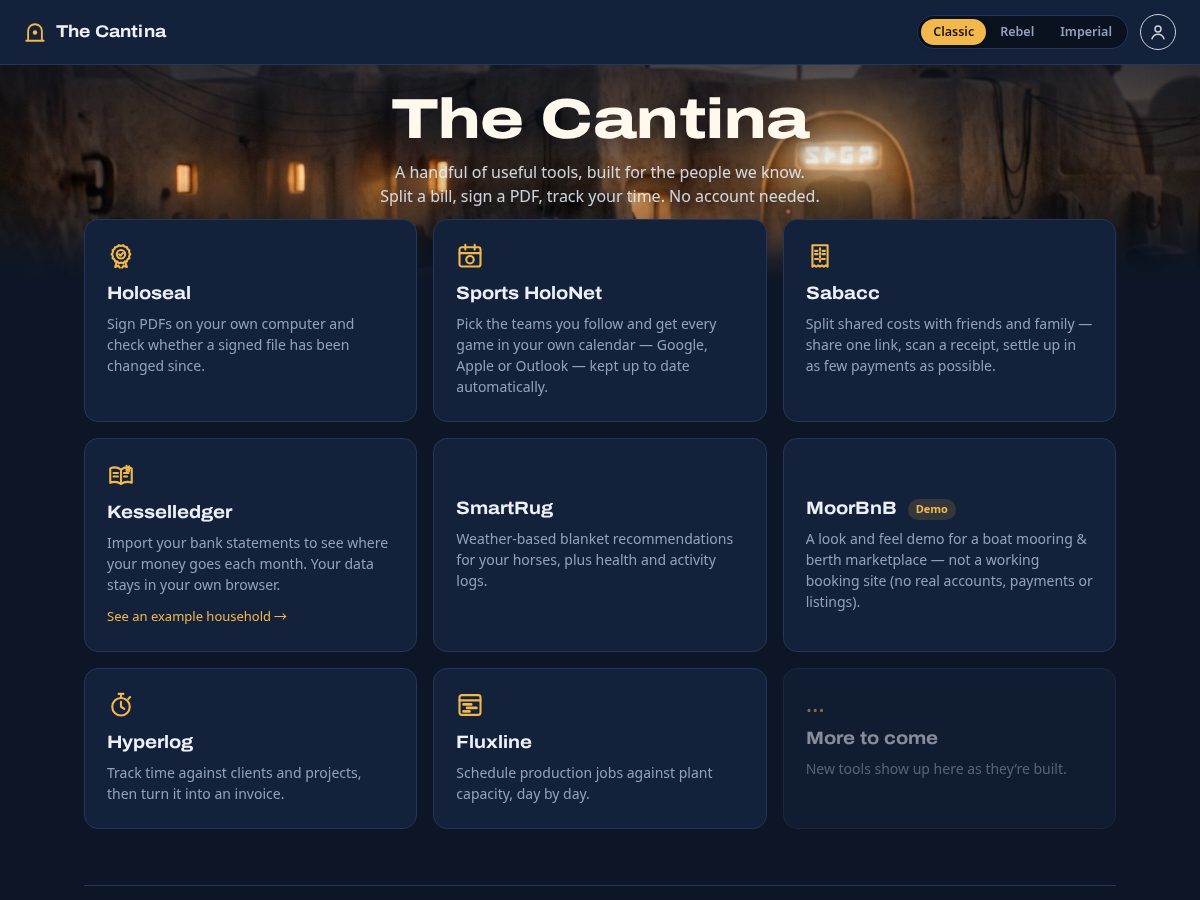Click the Kesselledger open book icon
Screen dimensions: 1200x900
(121, 475)
